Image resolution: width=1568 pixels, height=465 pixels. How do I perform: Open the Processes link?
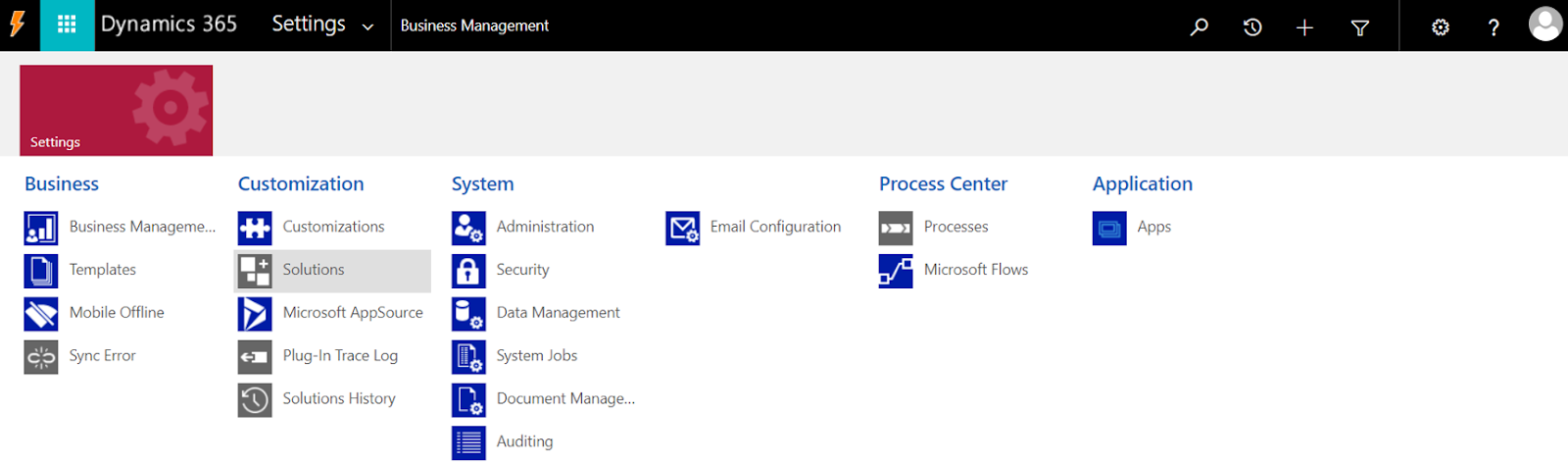955,227
